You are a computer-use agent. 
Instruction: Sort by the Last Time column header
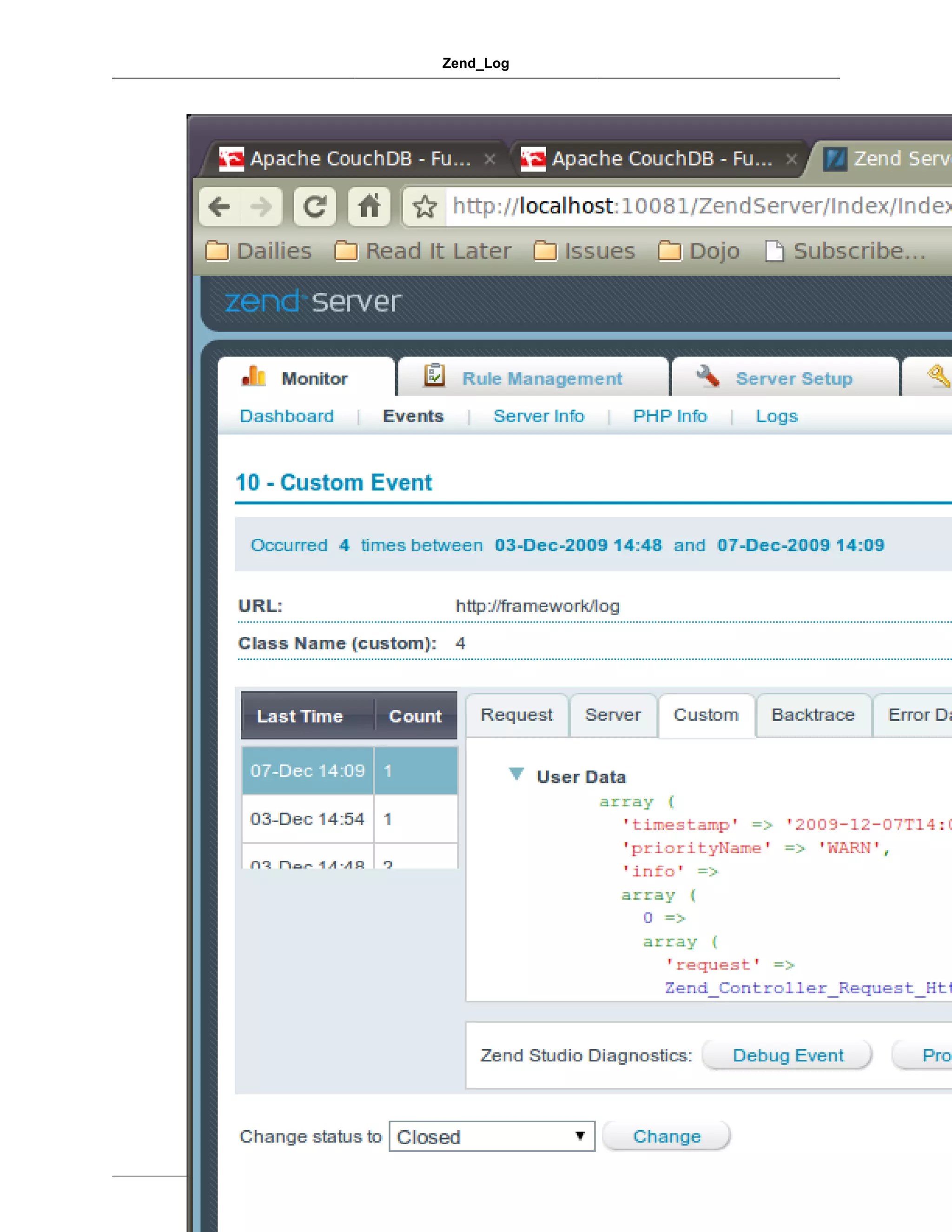tap(308, 716)
